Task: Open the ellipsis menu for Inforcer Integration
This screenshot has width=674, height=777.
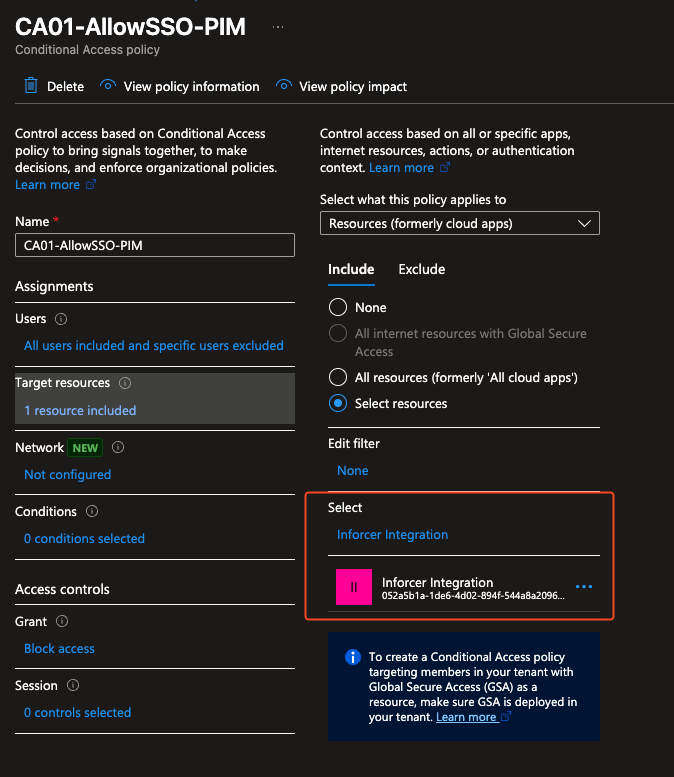Action: tap(584, 587)
